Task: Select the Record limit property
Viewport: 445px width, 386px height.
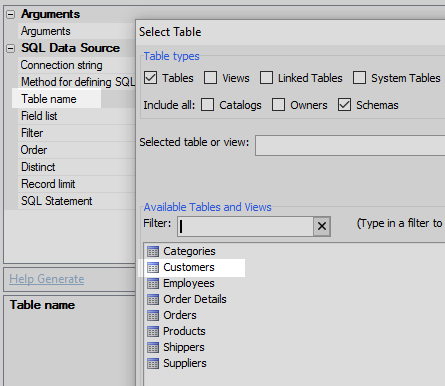Action: pos(77,184)
